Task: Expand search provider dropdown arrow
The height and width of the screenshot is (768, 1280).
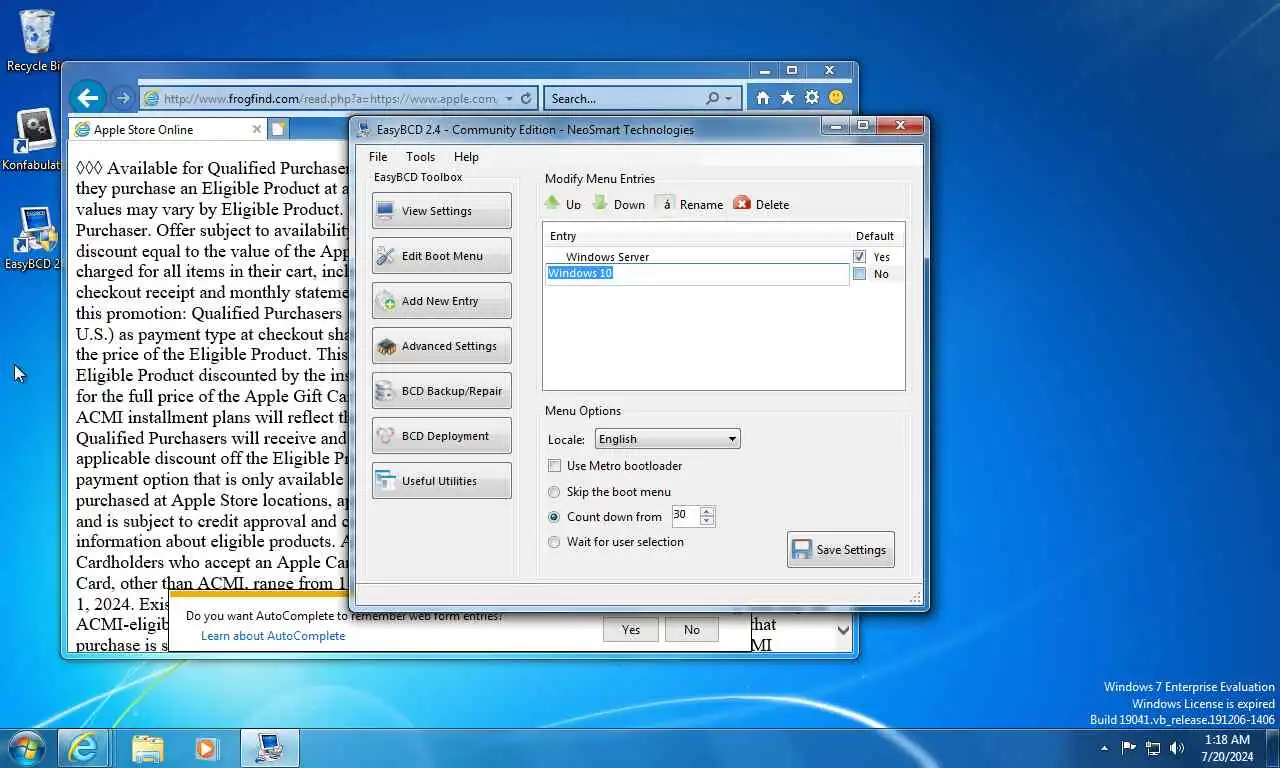Action: pos(728,98)
